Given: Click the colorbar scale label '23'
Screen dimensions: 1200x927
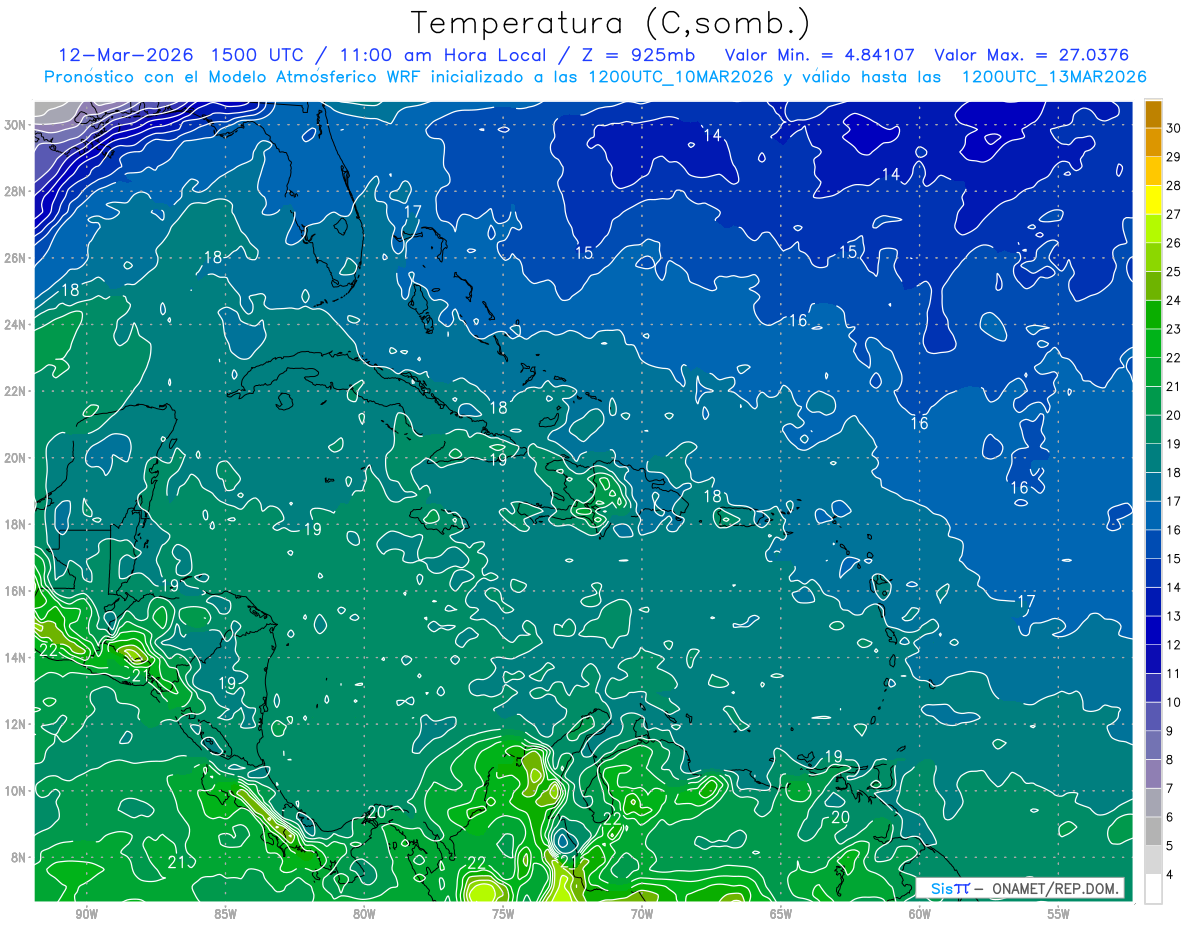Looking at the screenshot, I should point(1173,329).
